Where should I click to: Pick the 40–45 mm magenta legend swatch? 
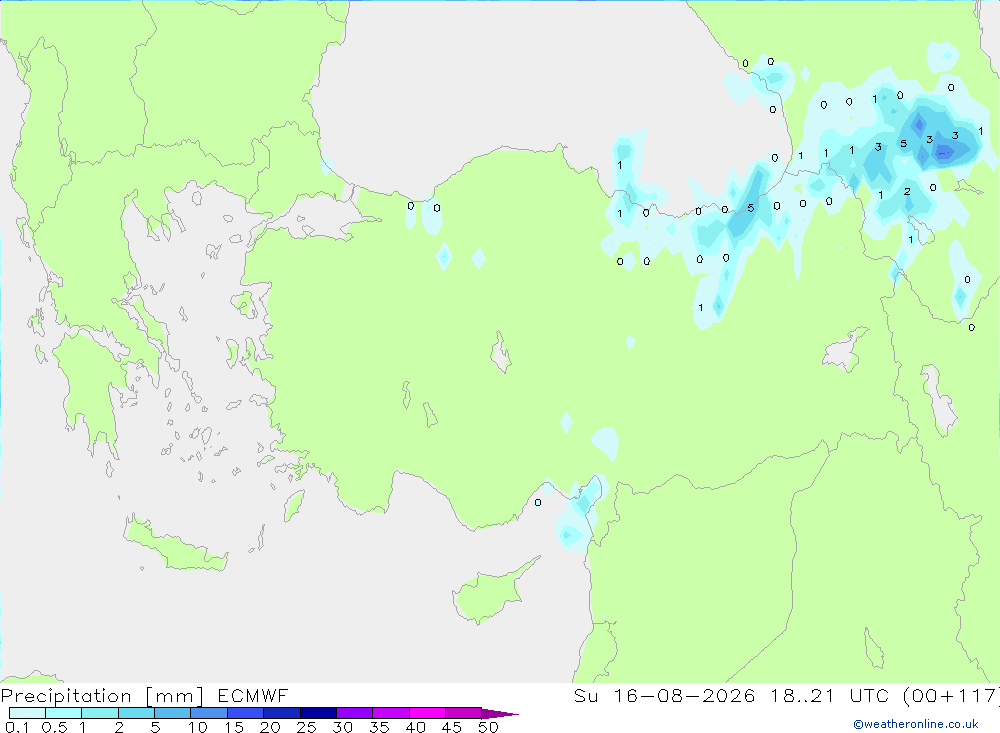pos(427,713)
